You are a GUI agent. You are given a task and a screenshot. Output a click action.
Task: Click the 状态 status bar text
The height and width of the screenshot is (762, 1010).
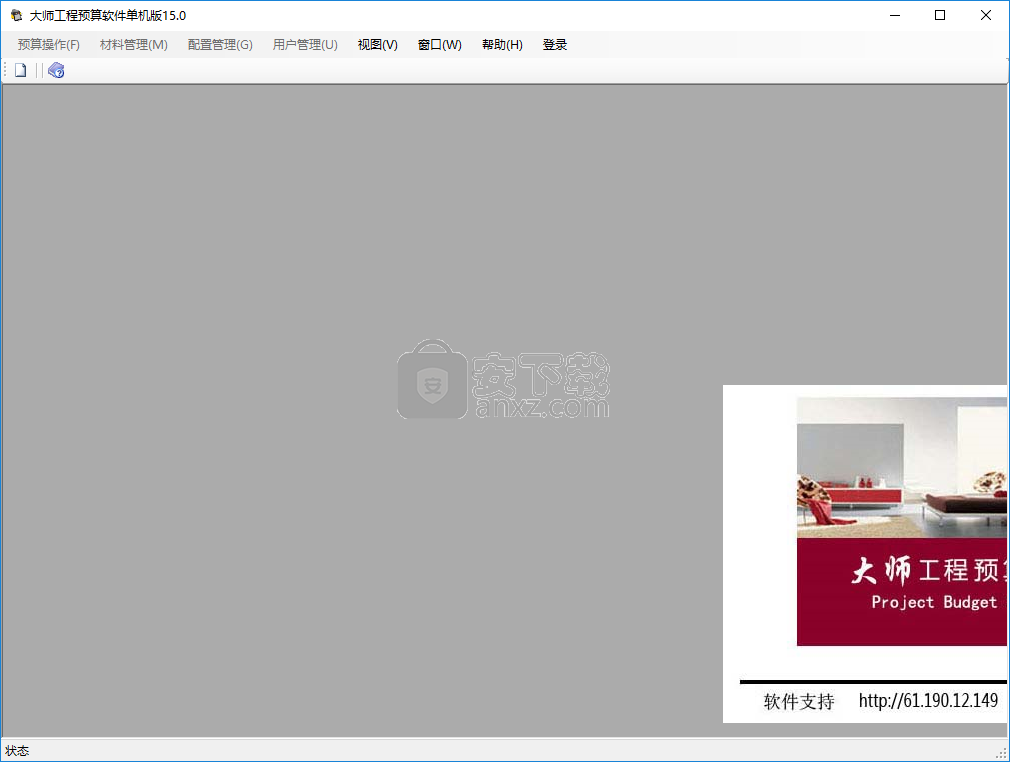point(17,750)
